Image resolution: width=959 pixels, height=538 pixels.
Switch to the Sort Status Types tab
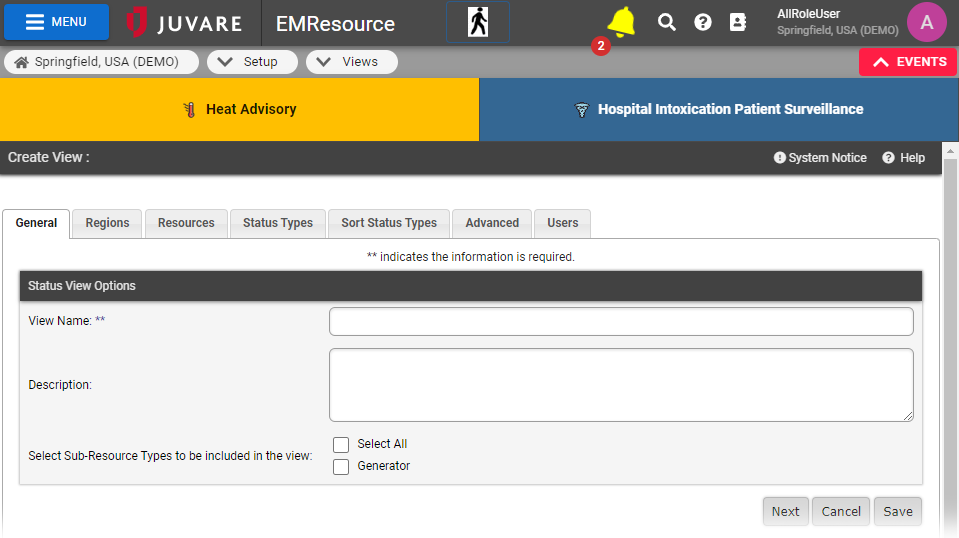pyautogui.click(x=389, y=223)
